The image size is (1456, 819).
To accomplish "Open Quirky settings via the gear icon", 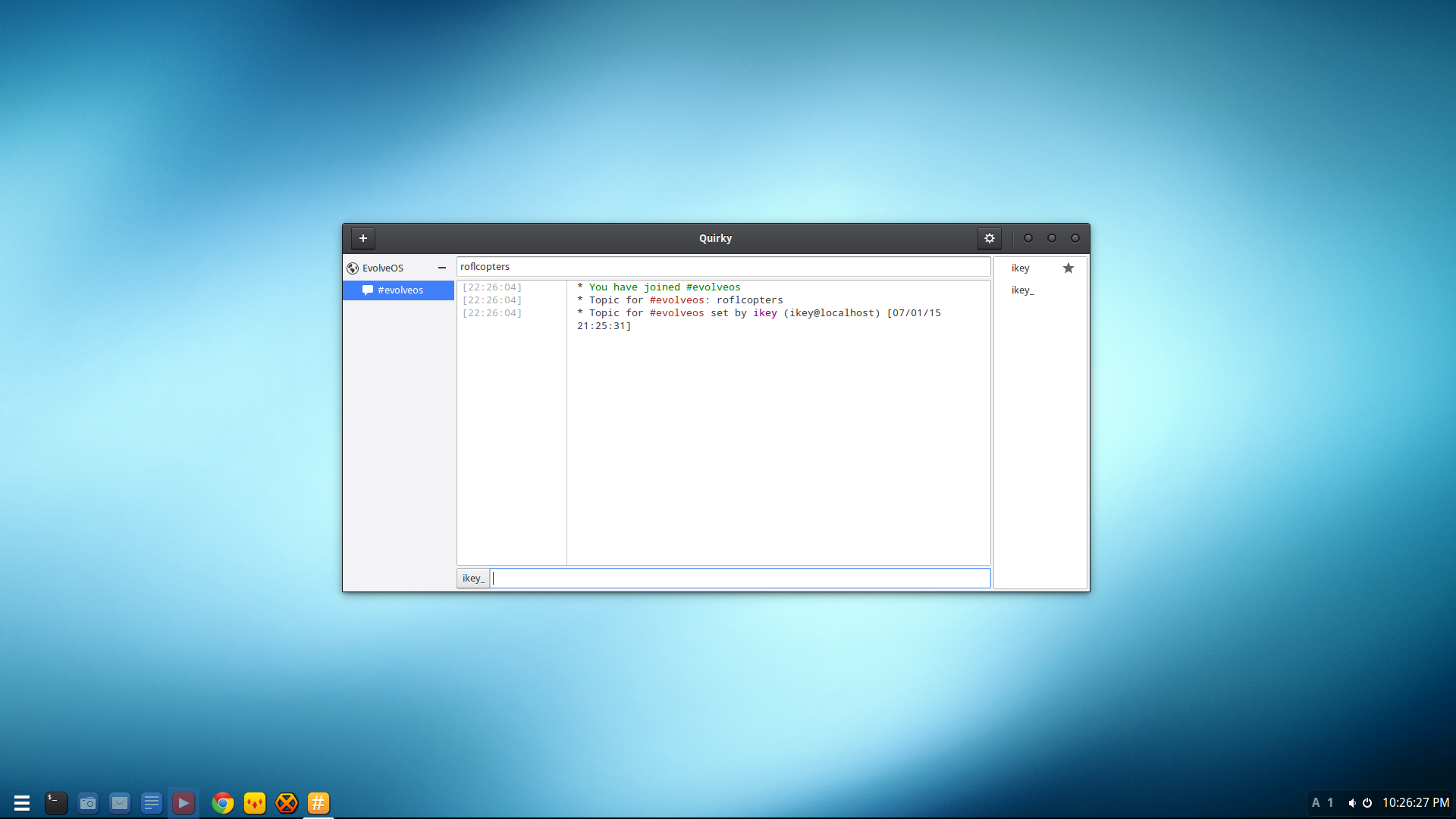I will [x=990, y=238].
